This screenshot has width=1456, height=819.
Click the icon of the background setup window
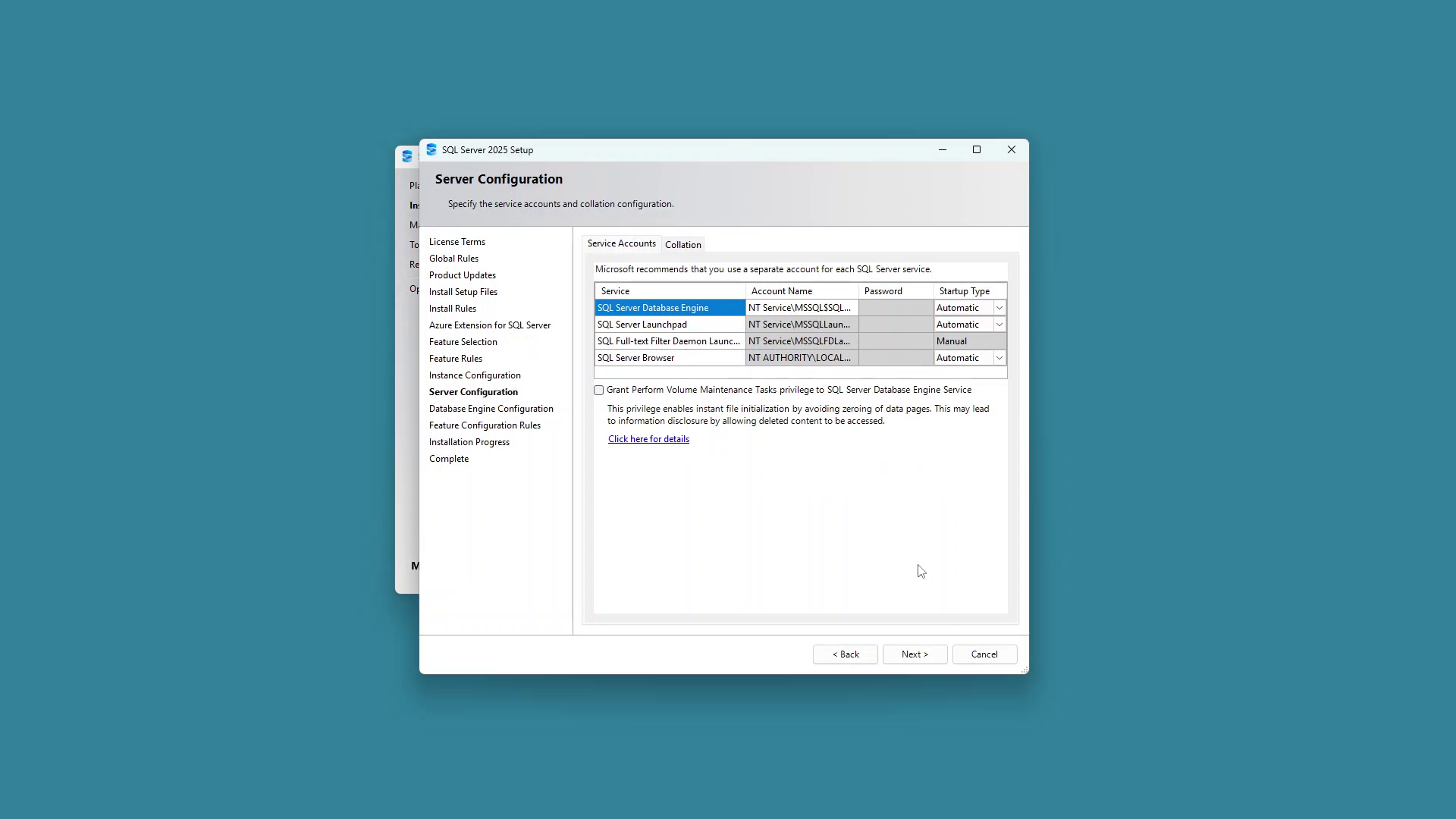[407, 156]
